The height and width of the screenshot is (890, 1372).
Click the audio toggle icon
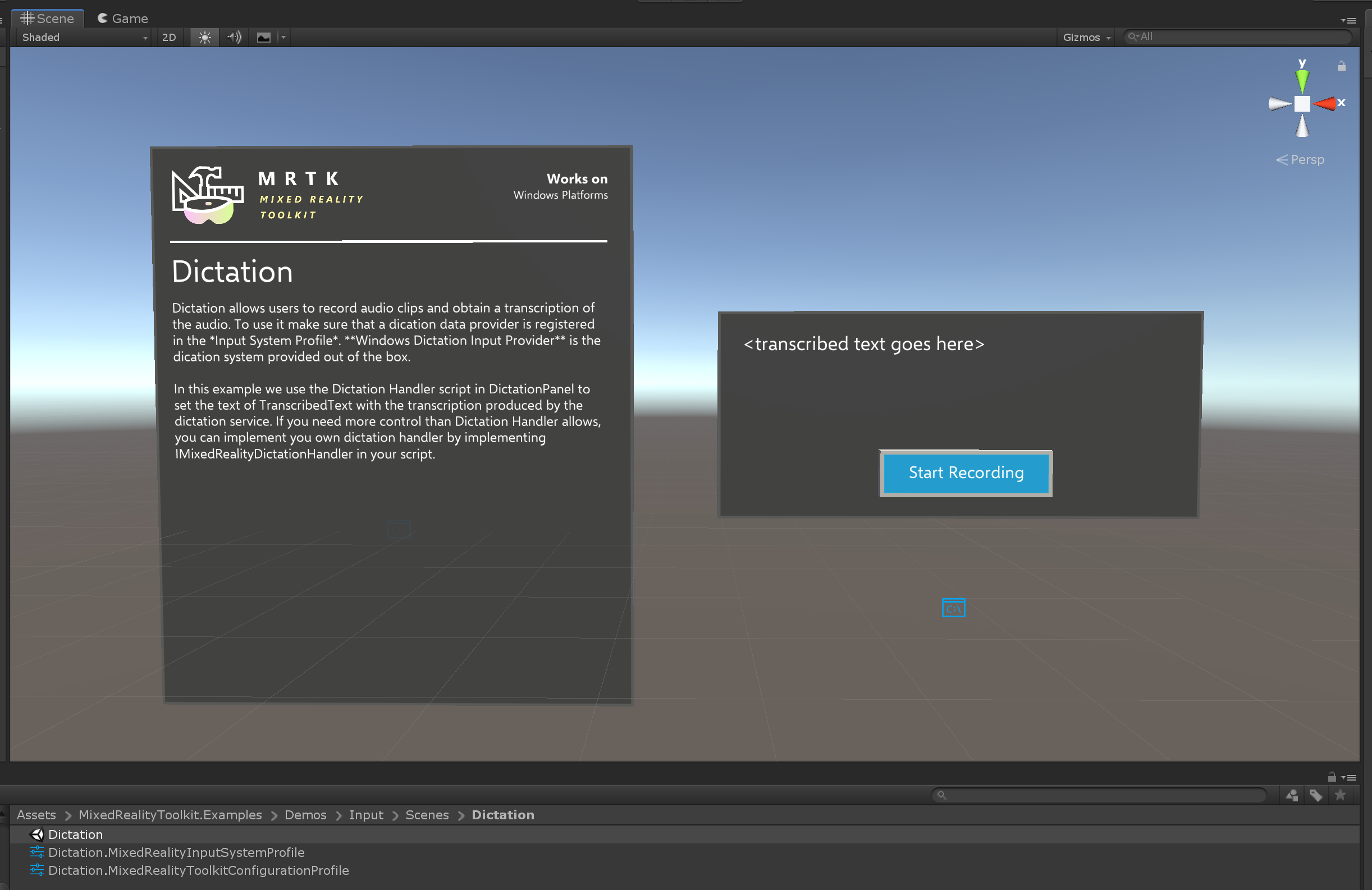pyautogui.click(x=234, y=37)
